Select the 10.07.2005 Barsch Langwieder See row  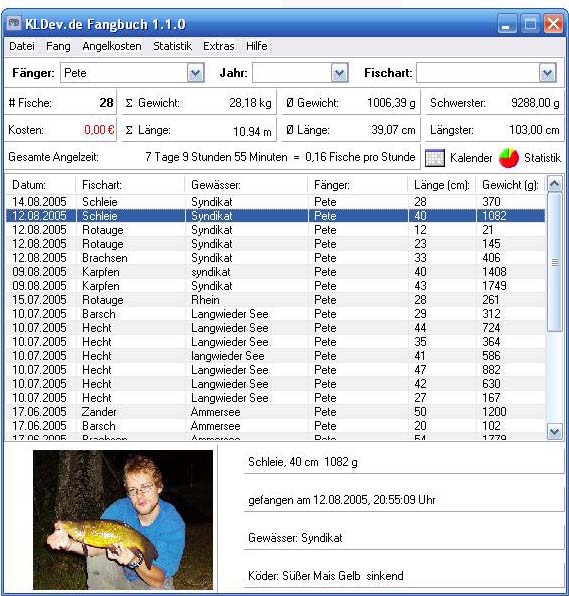click(x=276, y=314)
